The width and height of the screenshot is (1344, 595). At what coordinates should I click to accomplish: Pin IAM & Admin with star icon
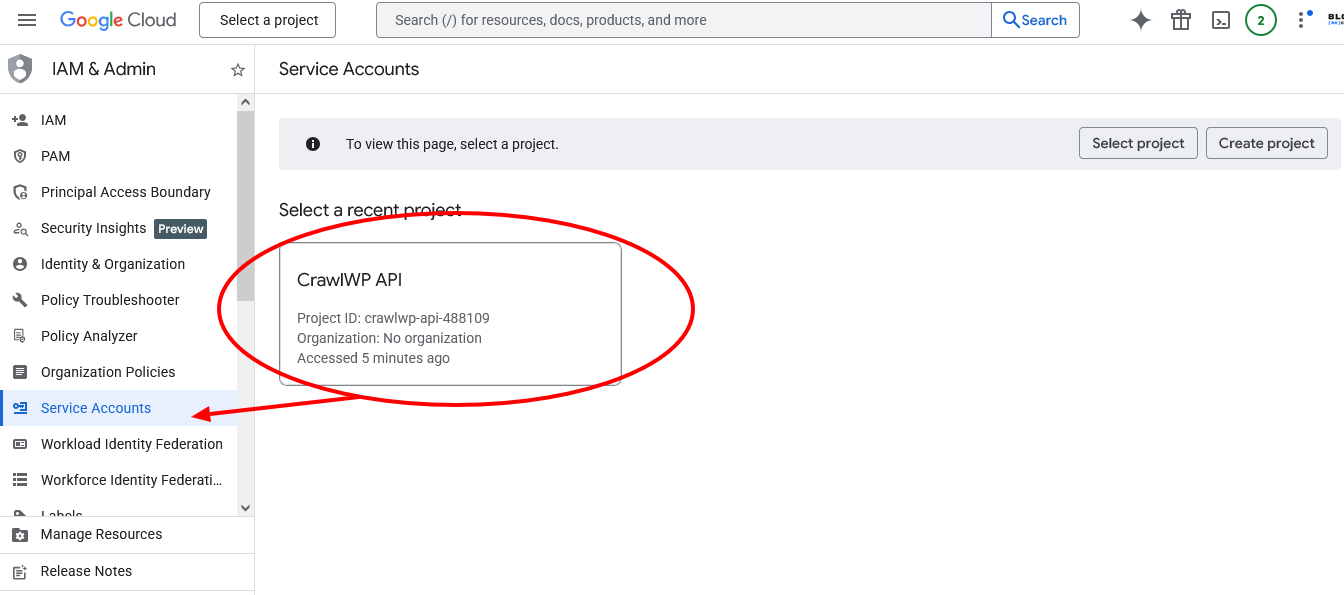[238, 70]
